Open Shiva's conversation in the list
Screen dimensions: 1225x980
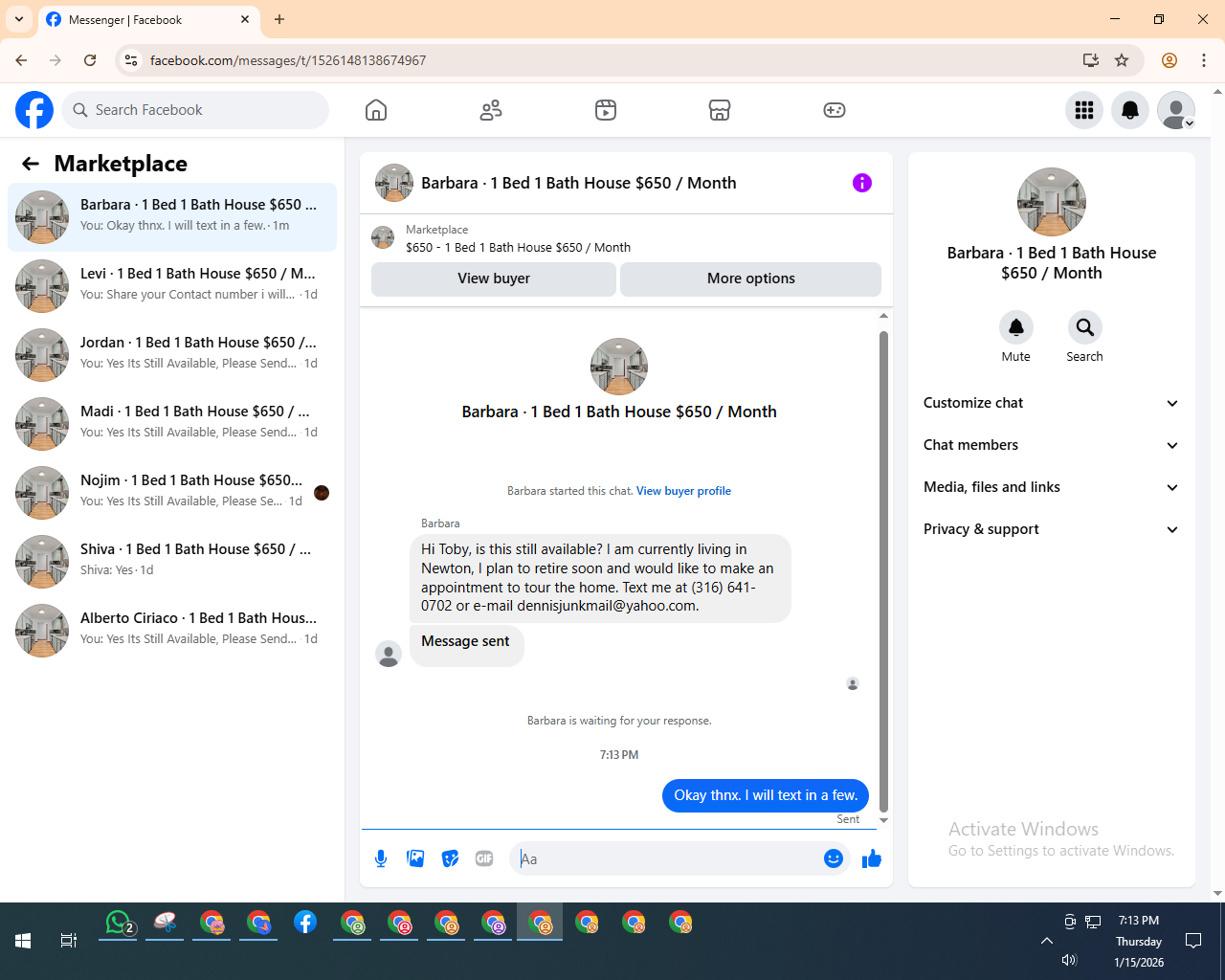pos(172,562)
